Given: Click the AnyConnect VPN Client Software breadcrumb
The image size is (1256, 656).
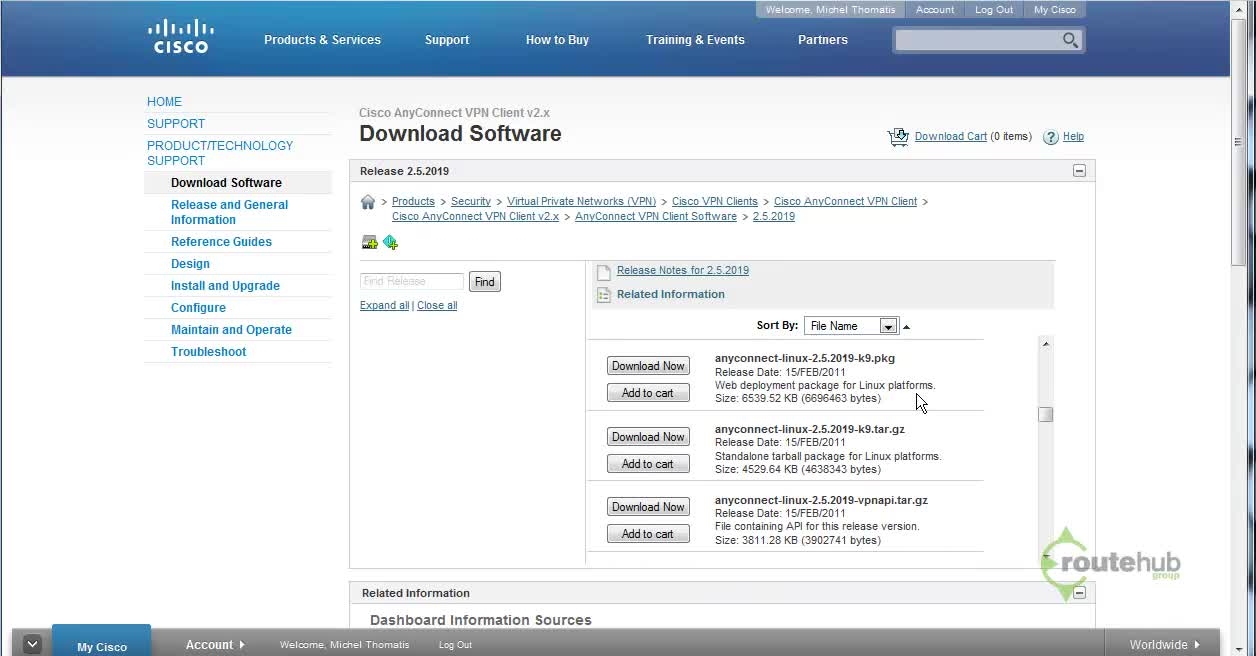Looking at the screenshot, I should (x=656, y=217).
